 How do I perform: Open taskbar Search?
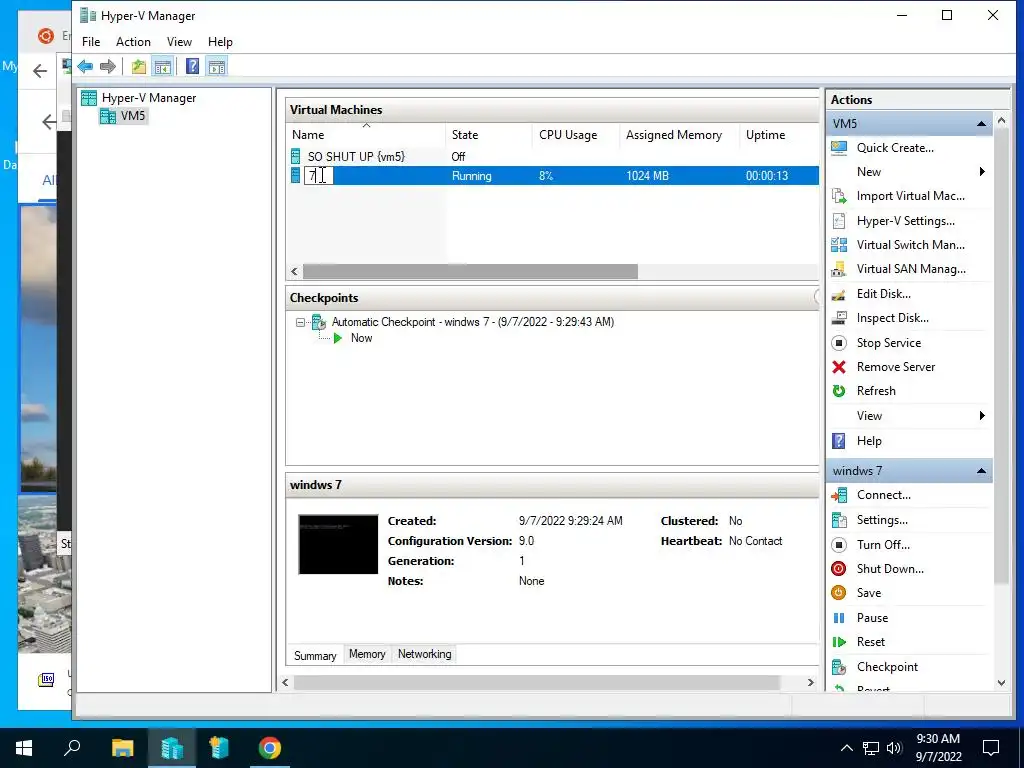(x=72, y=748)
